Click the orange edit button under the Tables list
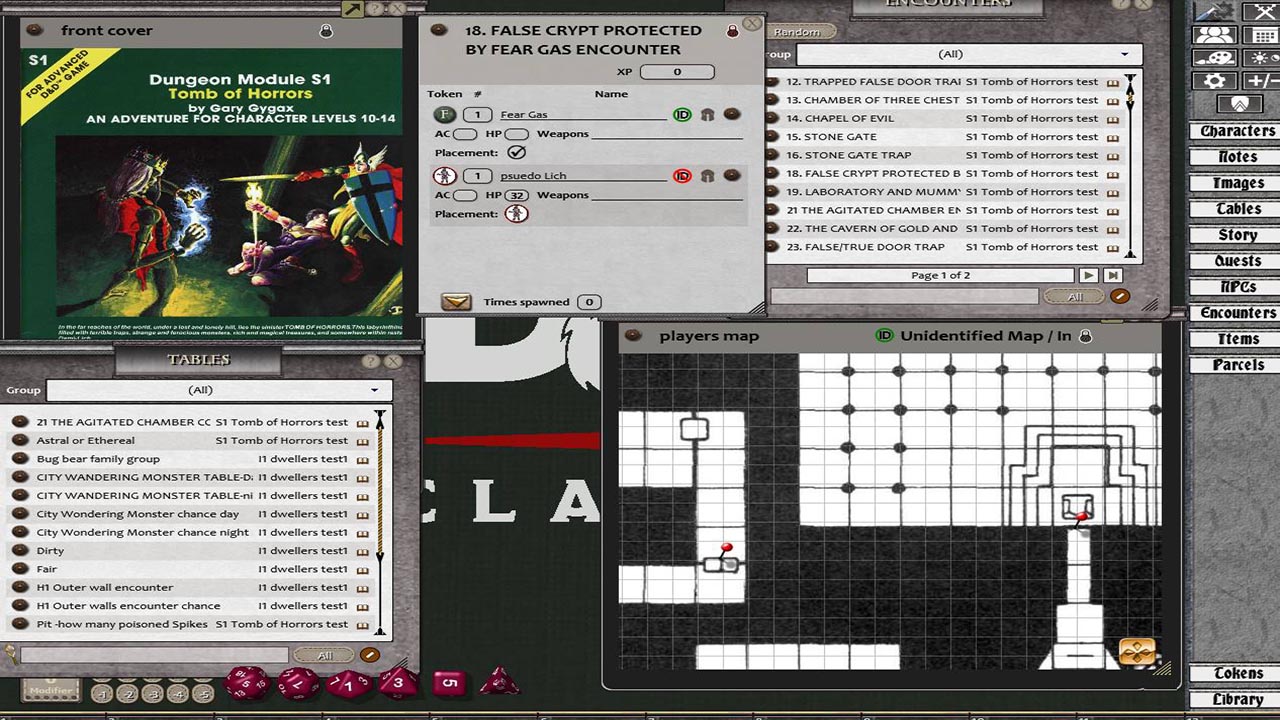1280x720 pixels. pyautogui.click(x=368, y=654)
